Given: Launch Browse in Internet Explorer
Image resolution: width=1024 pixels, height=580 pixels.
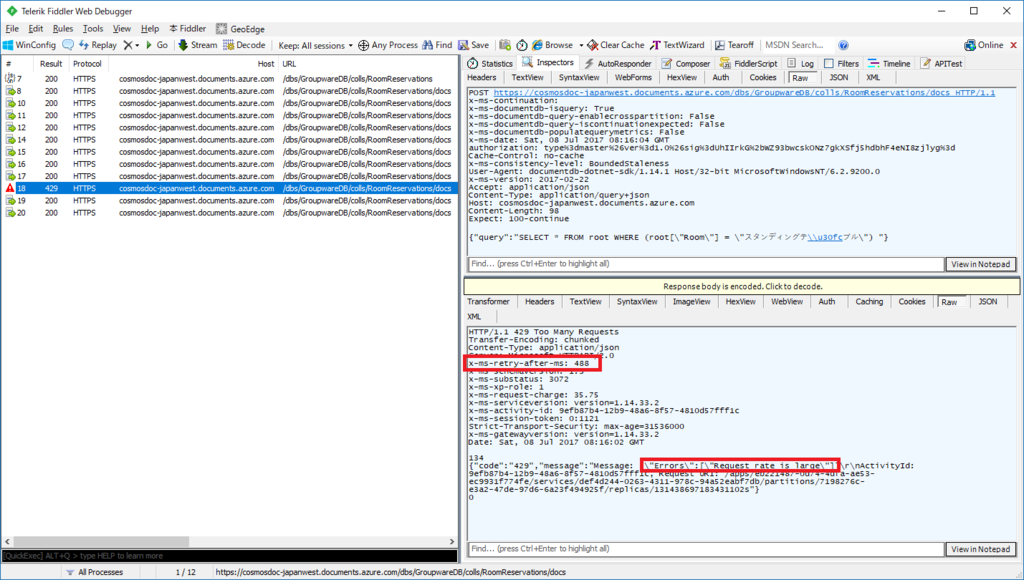Looking at the screenshot, I should click(552, 45).
